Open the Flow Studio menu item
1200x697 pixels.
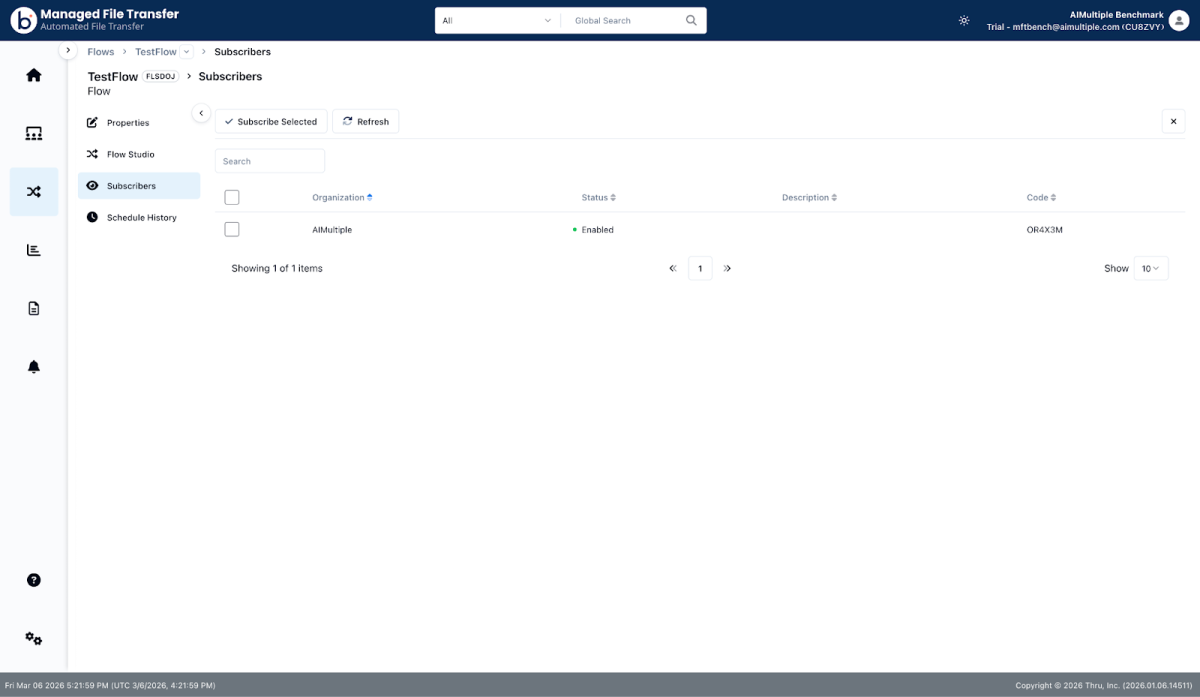point(130,155)
